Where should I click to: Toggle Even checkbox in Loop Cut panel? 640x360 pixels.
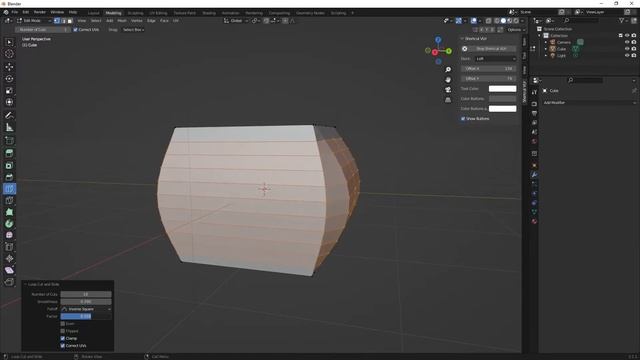point(62,324)
